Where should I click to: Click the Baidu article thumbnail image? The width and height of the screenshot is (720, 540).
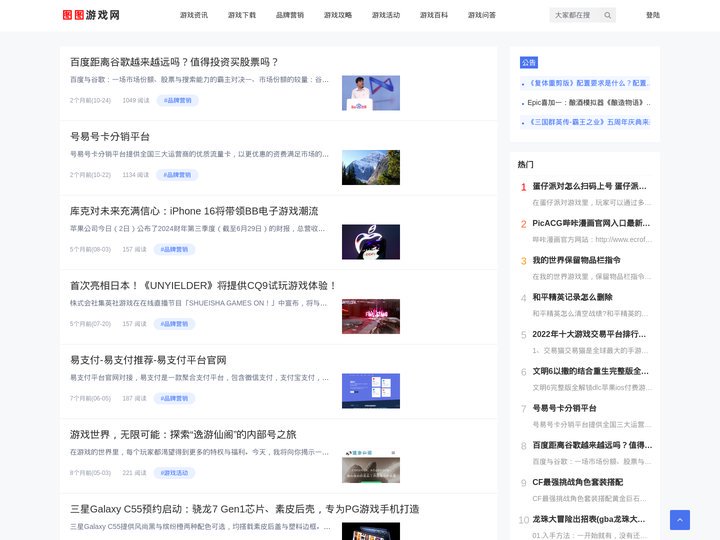371,93
